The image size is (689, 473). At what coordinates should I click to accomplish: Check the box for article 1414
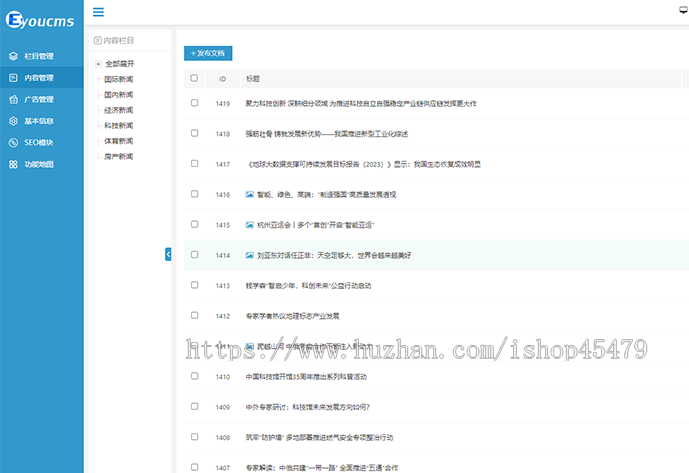pos(194,254)
